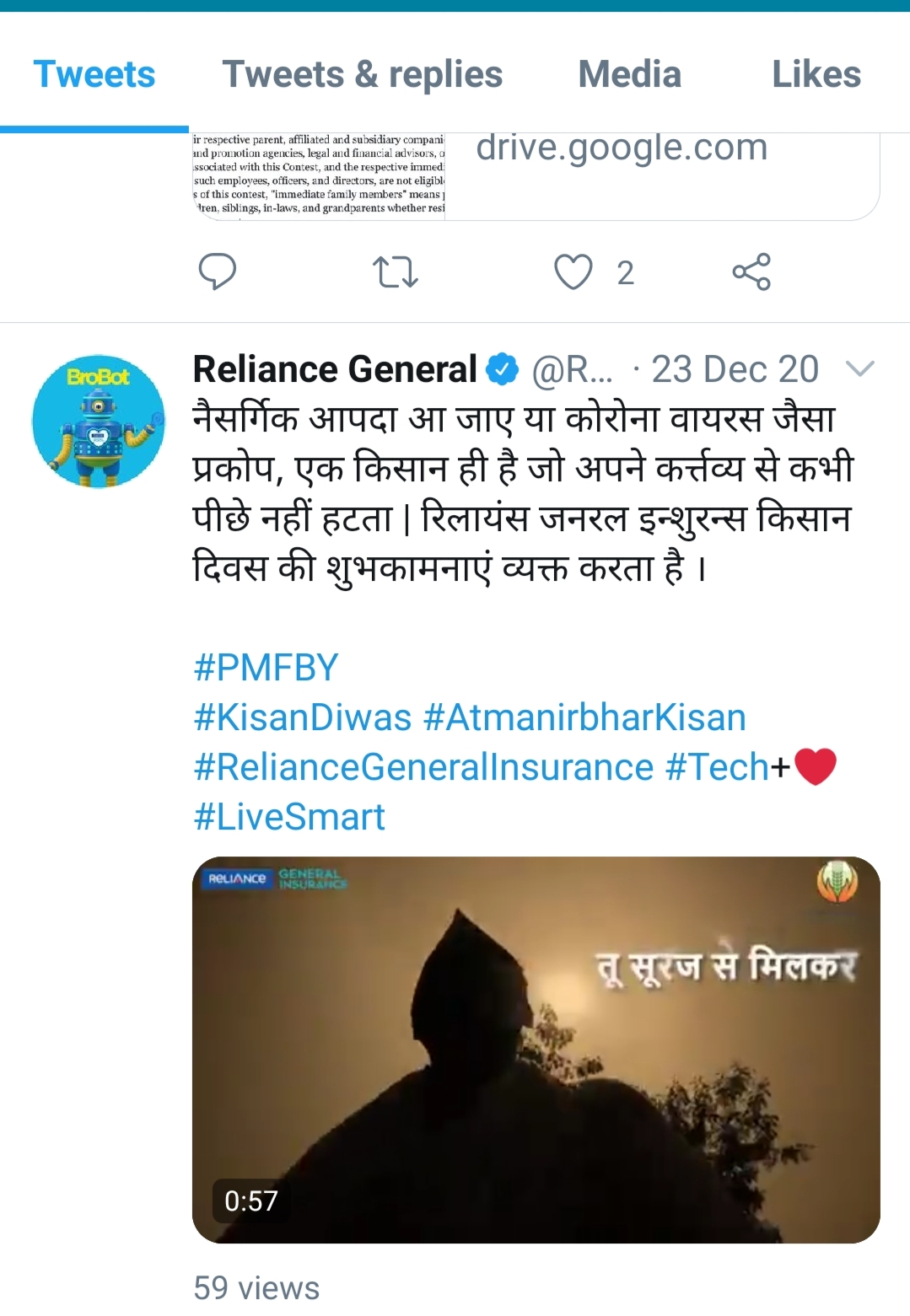
Task: Open the Reliance General account name
Action: coord(335,369)
